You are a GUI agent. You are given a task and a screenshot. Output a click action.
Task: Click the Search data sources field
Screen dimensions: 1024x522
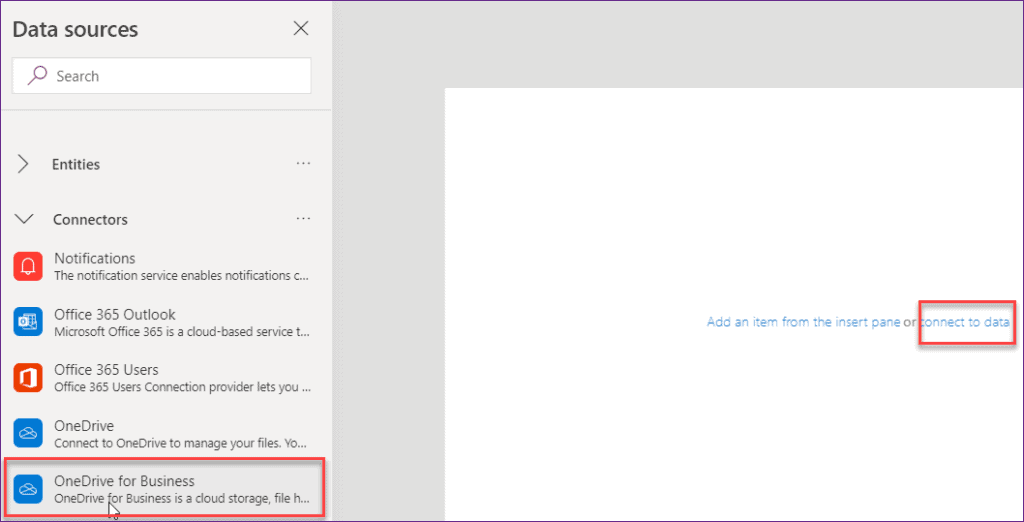click(161, 76)
